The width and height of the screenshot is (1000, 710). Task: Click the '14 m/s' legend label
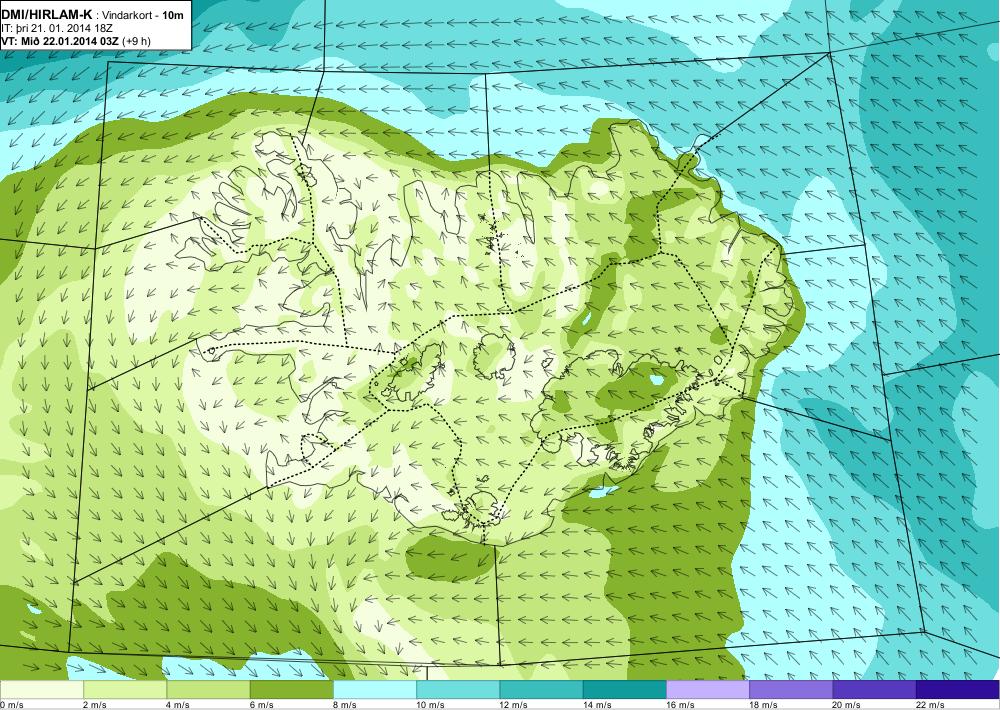point(597,705)
